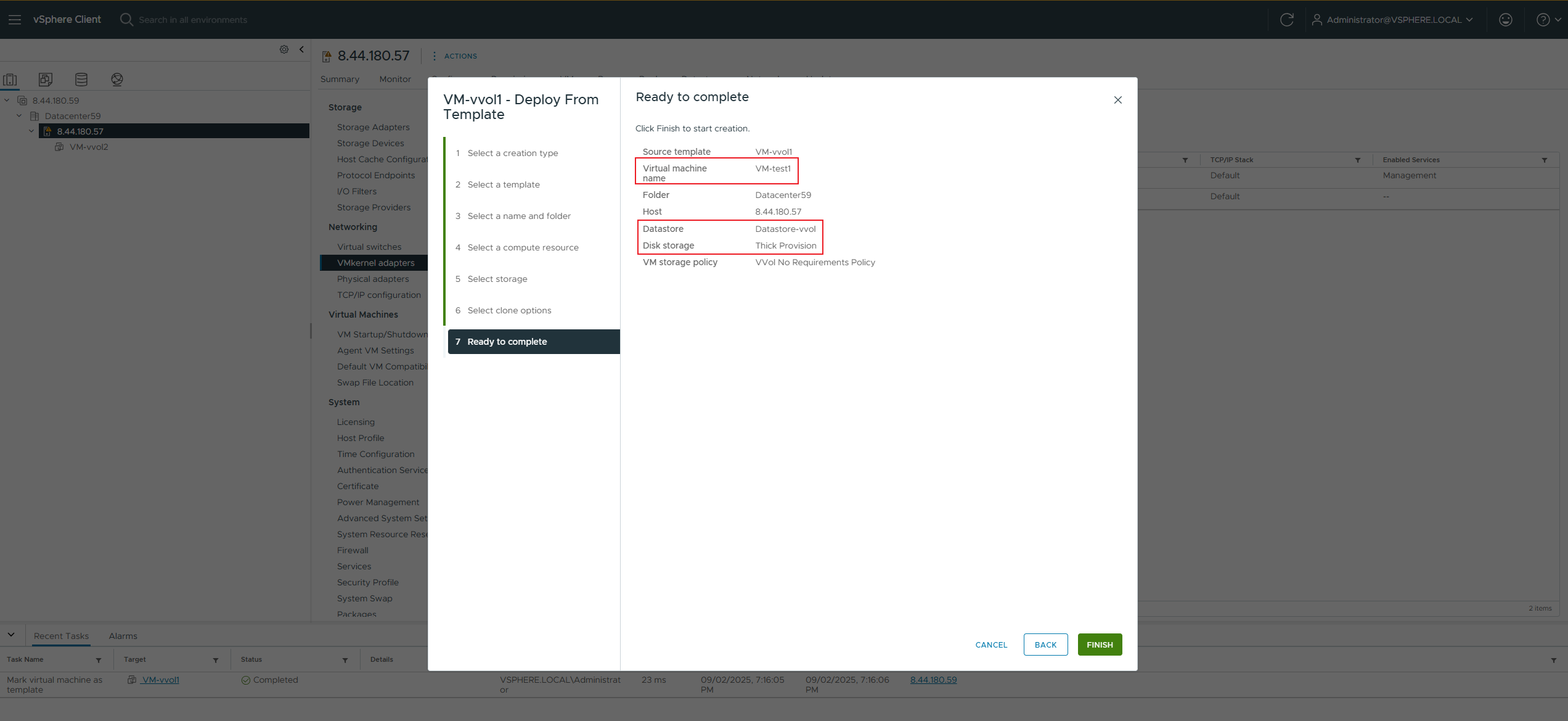
Task: Collapse the Recent Tasks panel chevron
Action: (11, 635)
